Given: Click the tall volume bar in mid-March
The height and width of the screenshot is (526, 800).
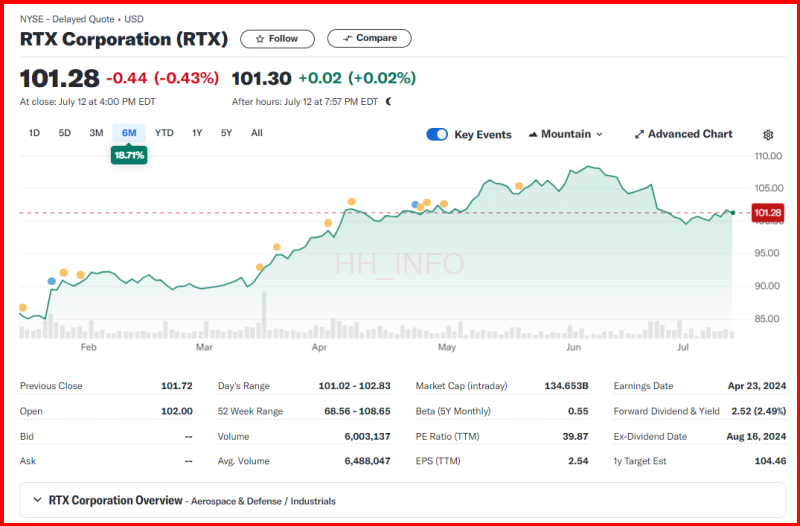Looking at the screenshot, I should [264, 315].
